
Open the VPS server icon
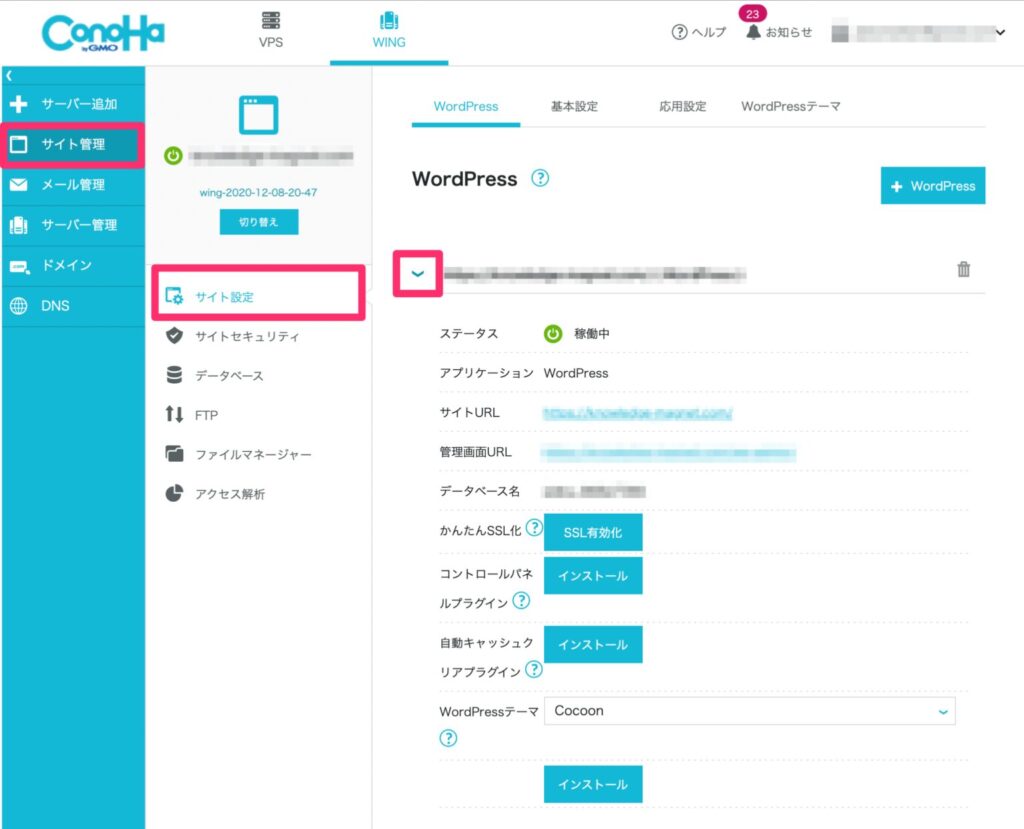pos(270,20)
